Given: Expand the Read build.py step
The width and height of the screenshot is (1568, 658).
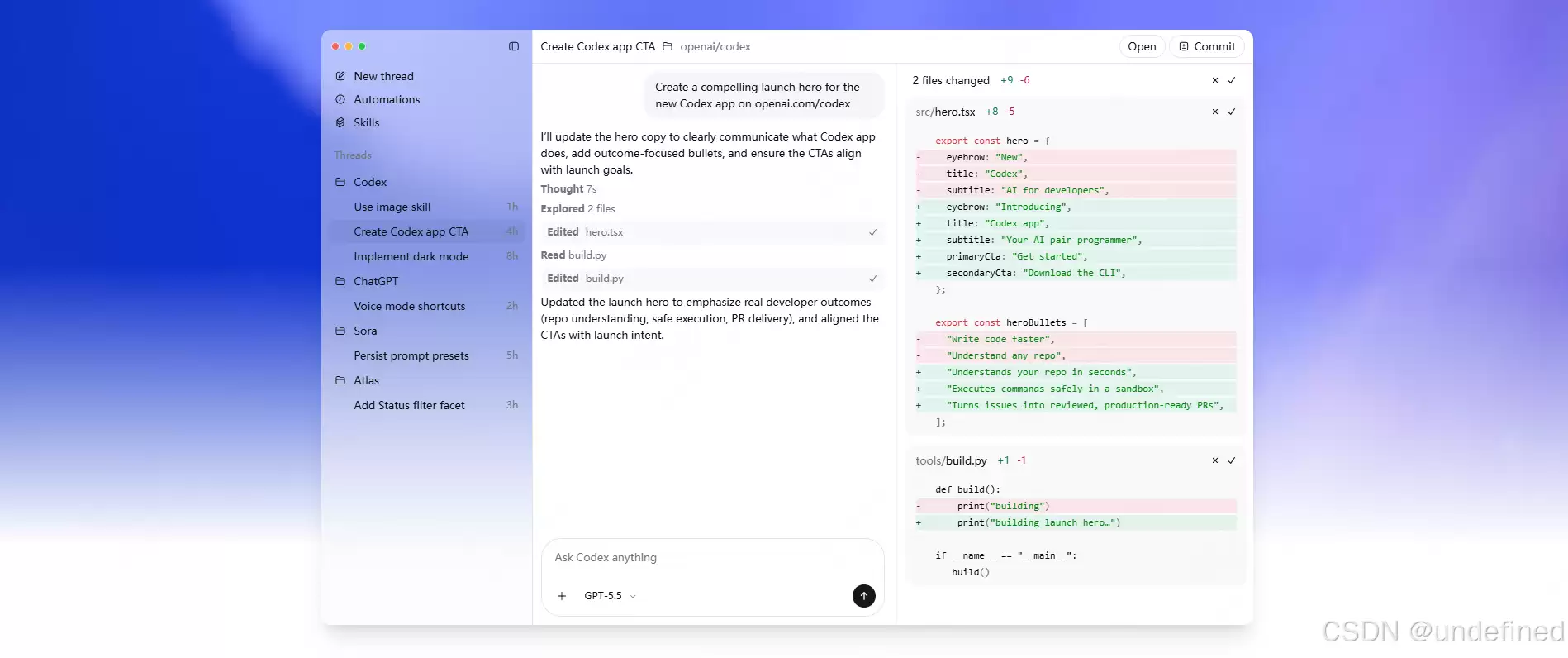Looking at the screenshot, I should (573, 255).
